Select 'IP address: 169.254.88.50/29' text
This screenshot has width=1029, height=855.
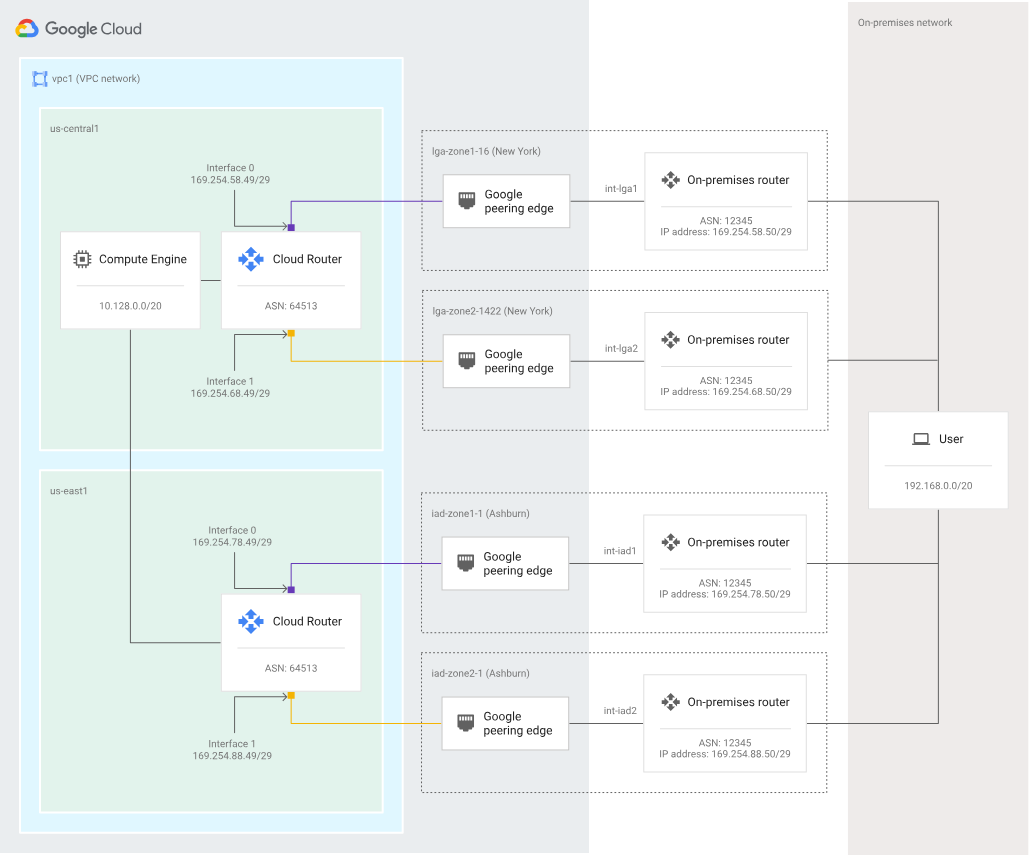[x=724, y=754]
